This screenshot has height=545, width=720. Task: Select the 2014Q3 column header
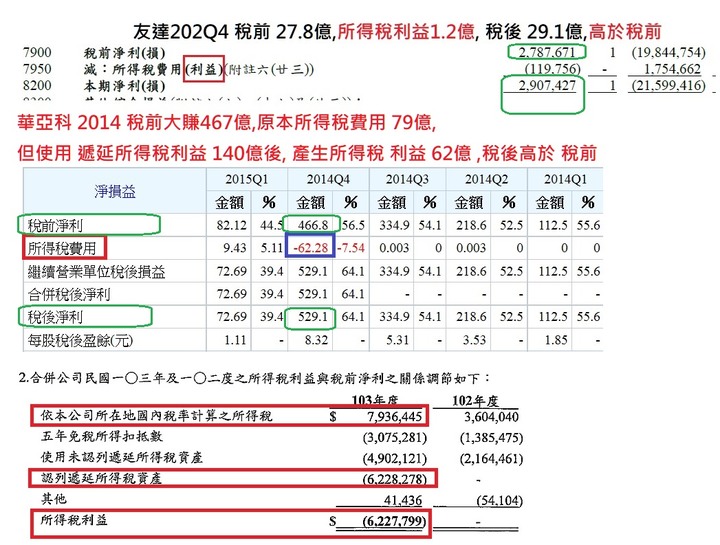(x=407, y=180)
